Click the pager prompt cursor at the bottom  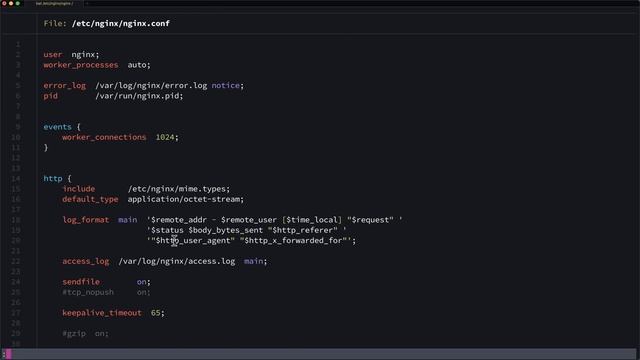tap(8, 354)
